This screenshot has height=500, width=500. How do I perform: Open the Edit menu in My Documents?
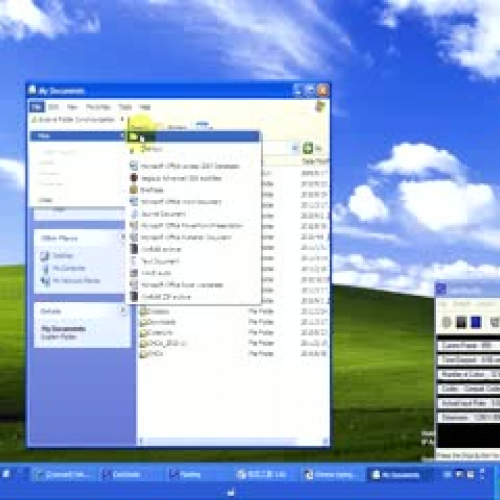tap(53, 107)
